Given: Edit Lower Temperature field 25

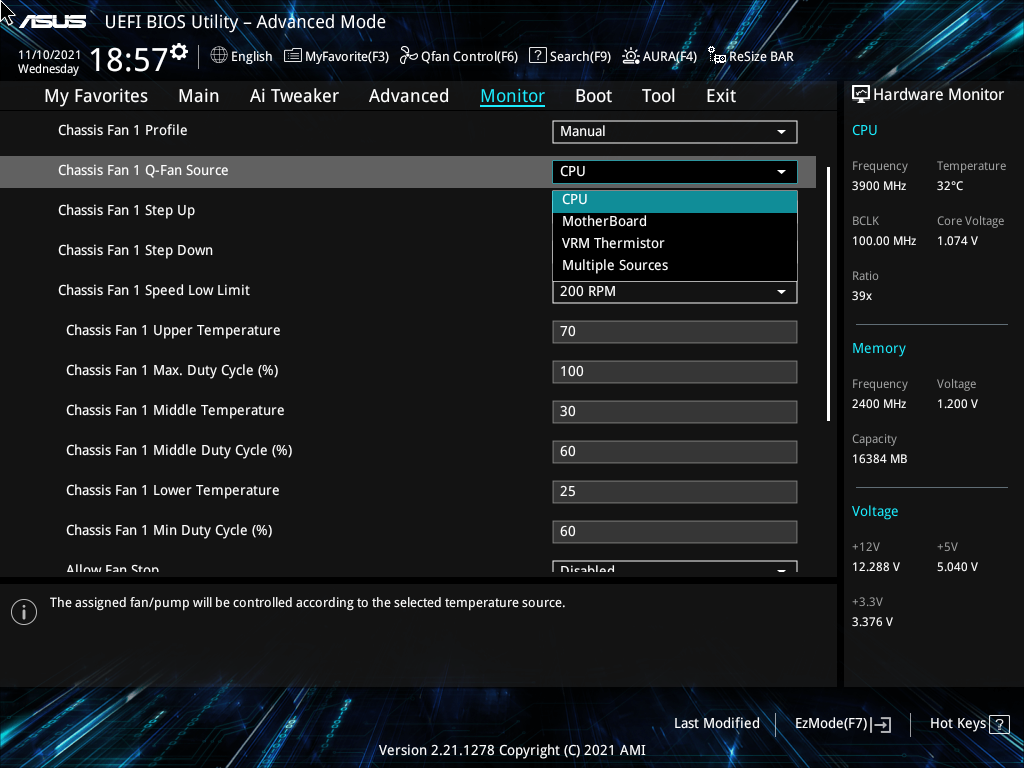Looking at the screenshot, I should pyautogui.click(x=675, y=491).
